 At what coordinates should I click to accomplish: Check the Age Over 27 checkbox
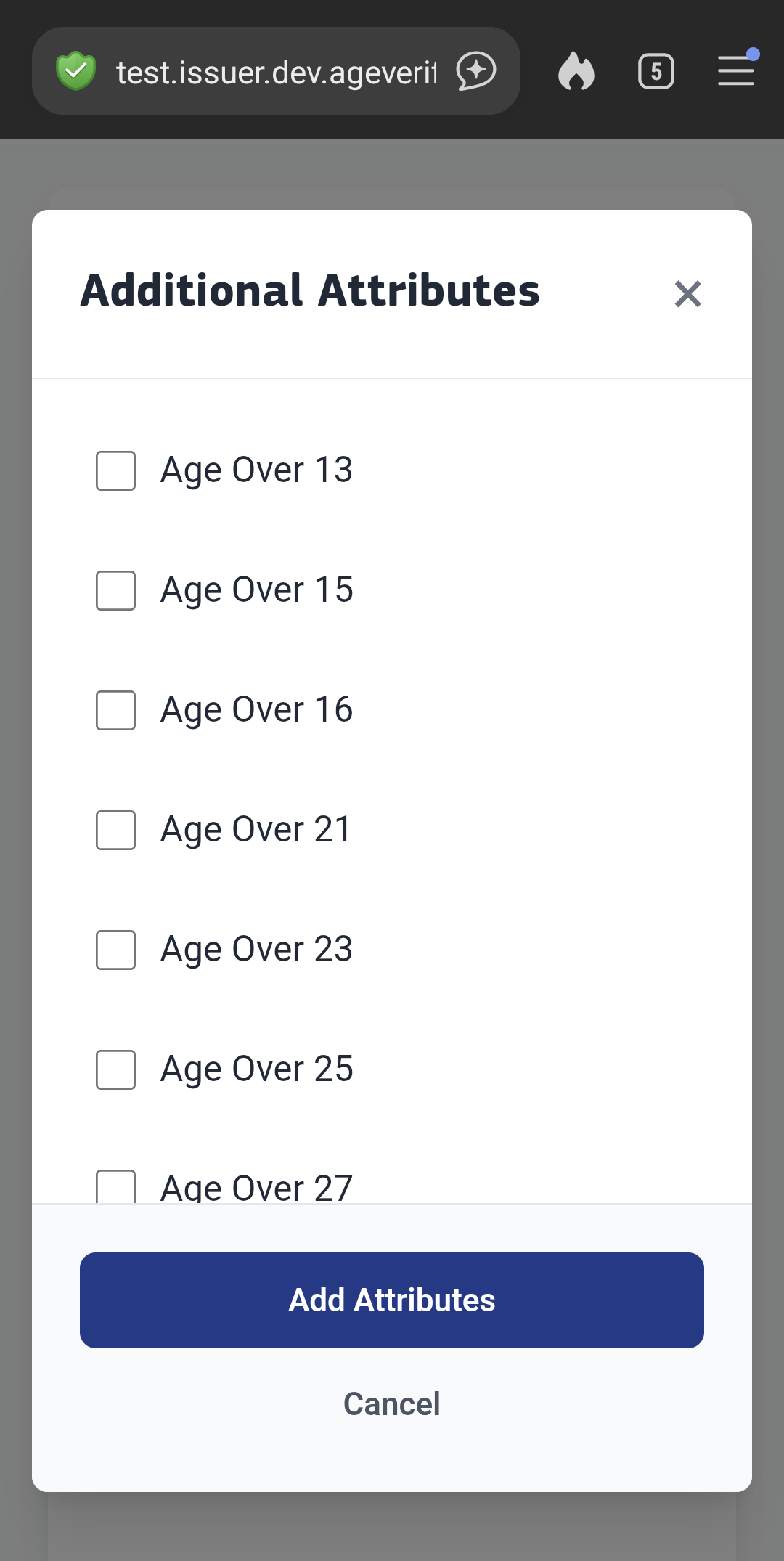[x=116, y=1186]
